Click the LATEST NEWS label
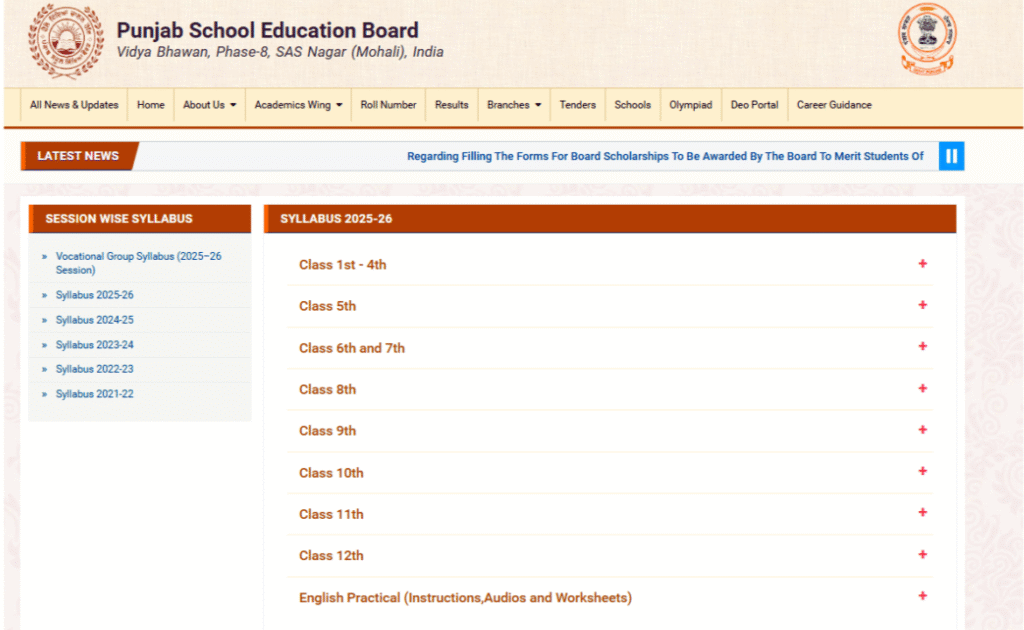This screenshot has height=630, width=1024. pyautogui.click(x=78, y=156)
